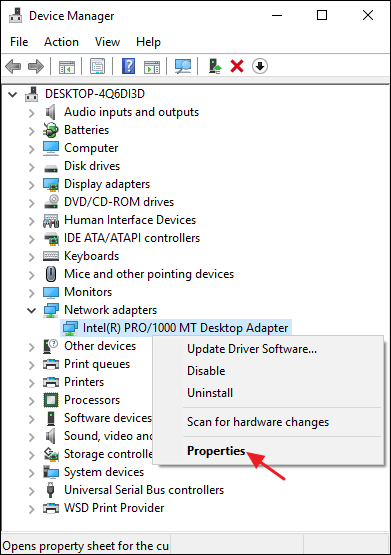Click the red X Uninstall toolbar icon
Viewport: 391px width, 555px height.
click(x=237, y=66)
